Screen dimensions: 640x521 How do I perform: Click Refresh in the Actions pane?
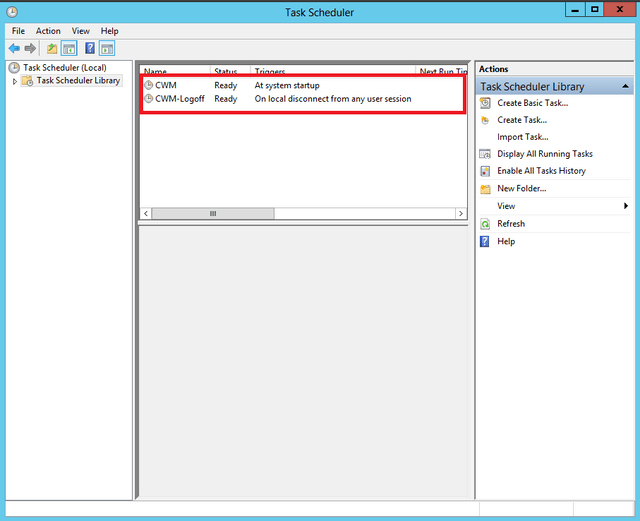[x=511, y=224]
